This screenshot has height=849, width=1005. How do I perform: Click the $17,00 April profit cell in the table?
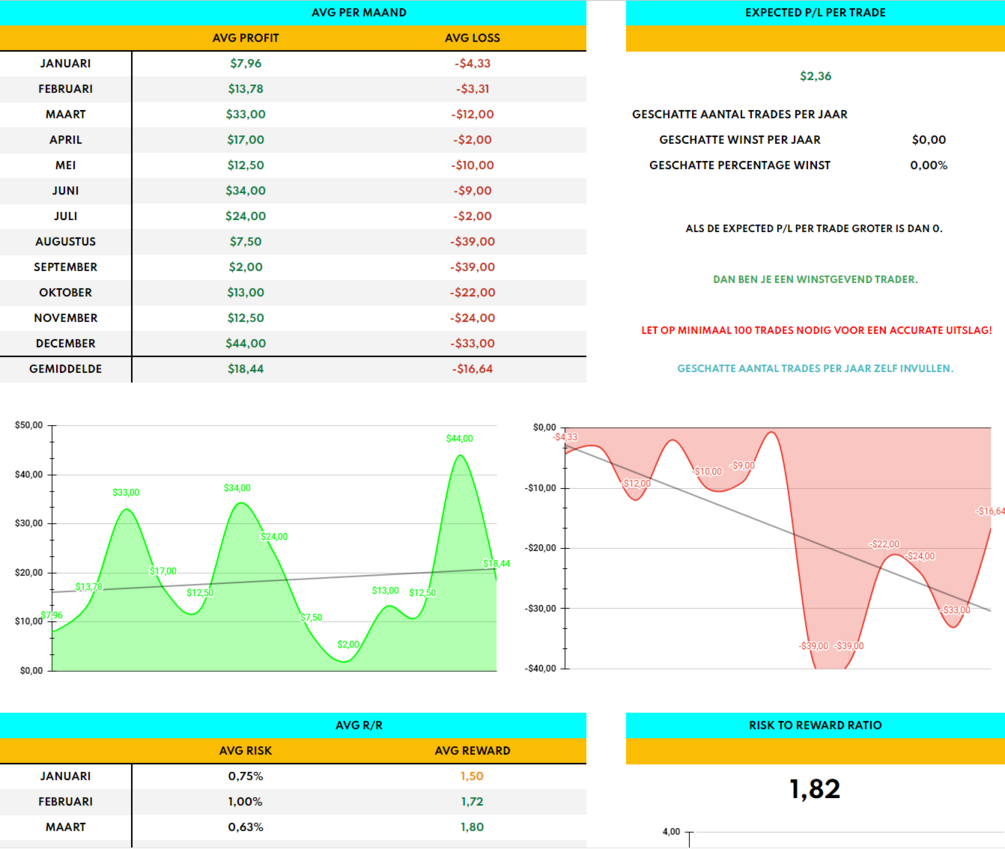tap(245, 140)
